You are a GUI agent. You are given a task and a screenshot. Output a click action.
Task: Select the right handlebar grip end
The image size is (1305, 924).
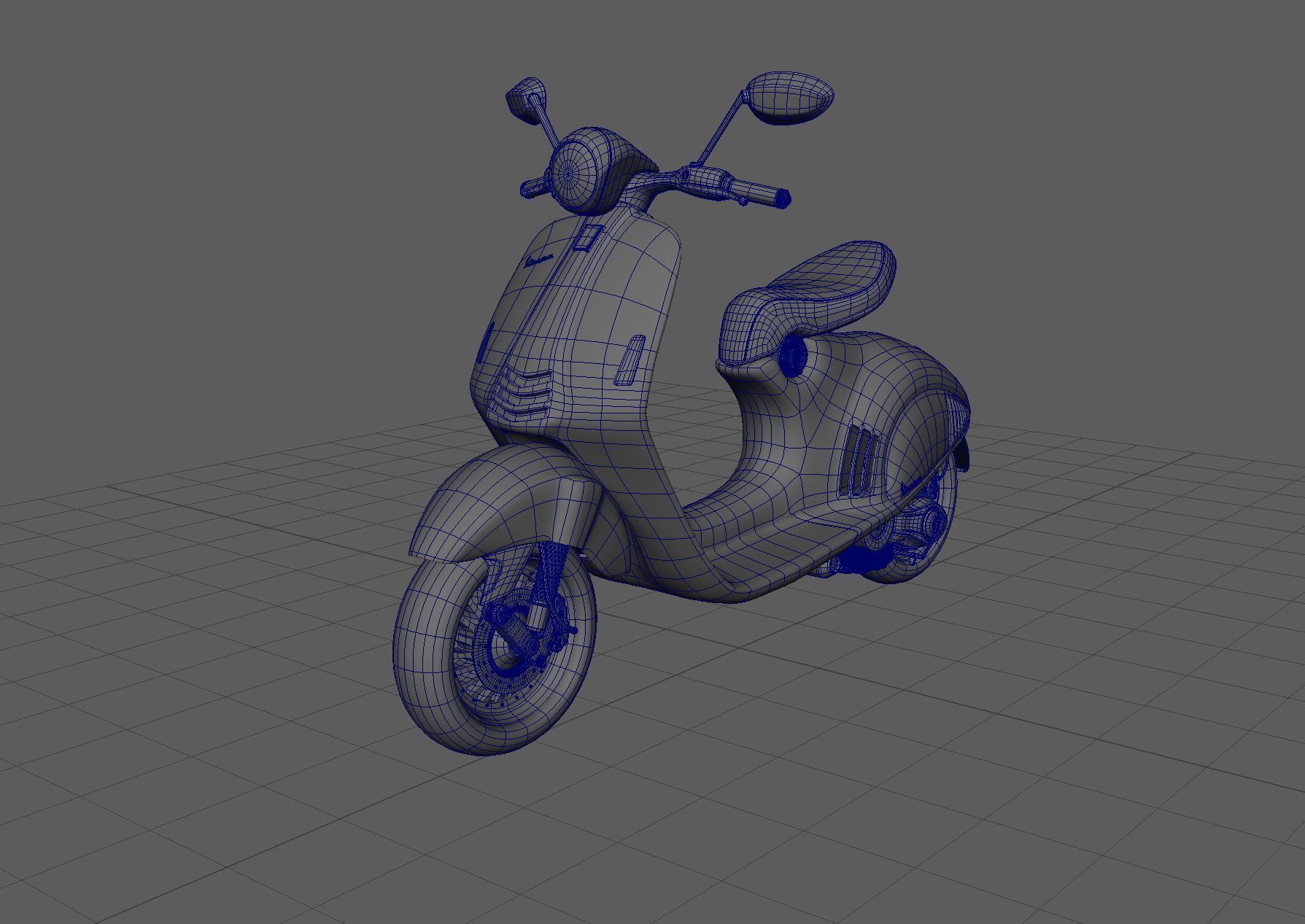click(781, 198)
